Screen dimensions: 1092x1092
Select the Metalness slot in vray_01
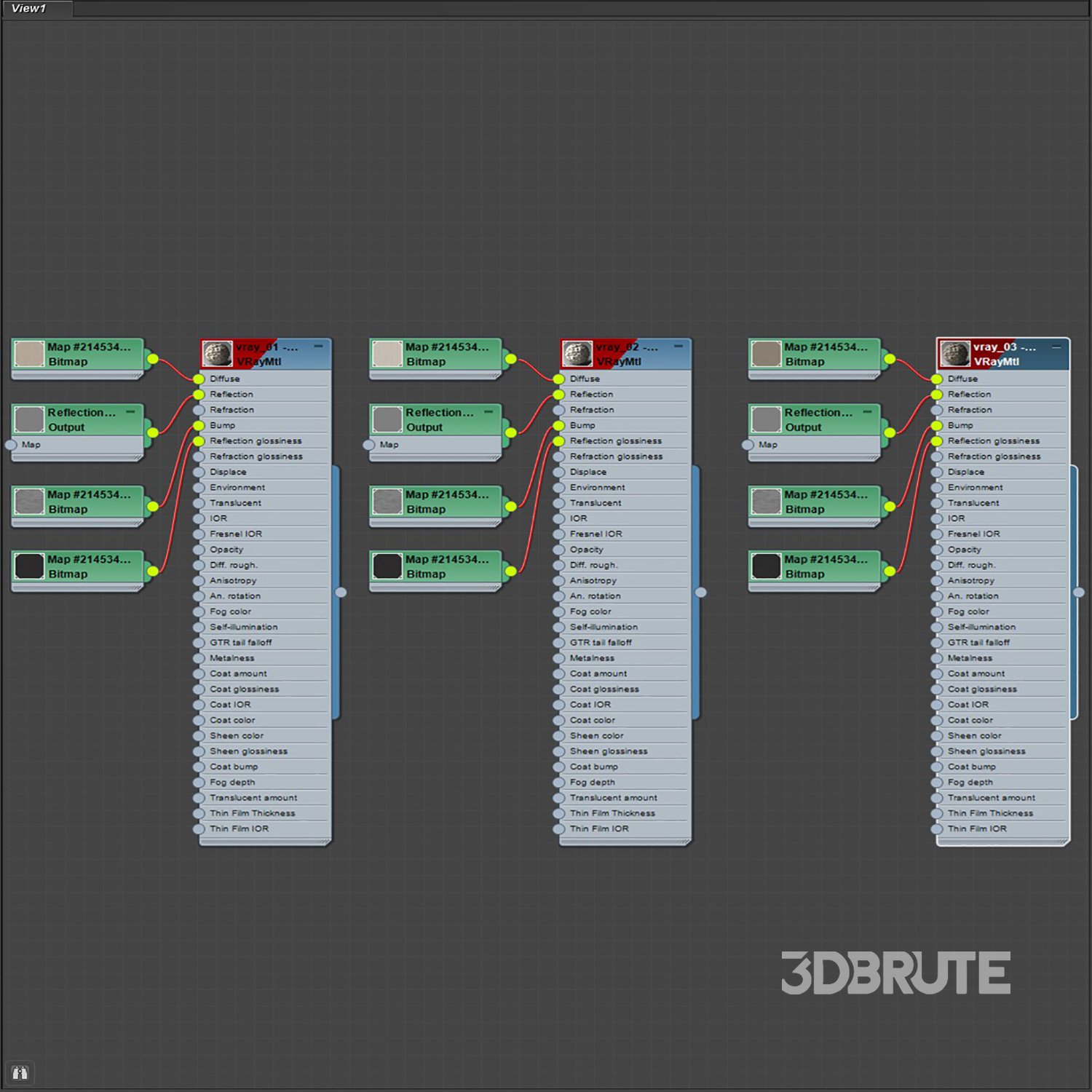click(x=232, y=658)
